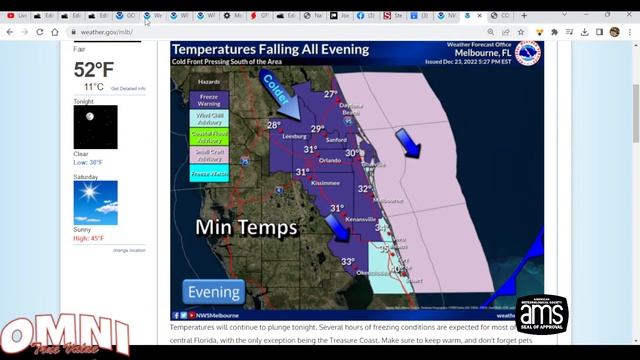Toggle the browser side panel
The height and width of the screenshot is (360, 640).
599,32
